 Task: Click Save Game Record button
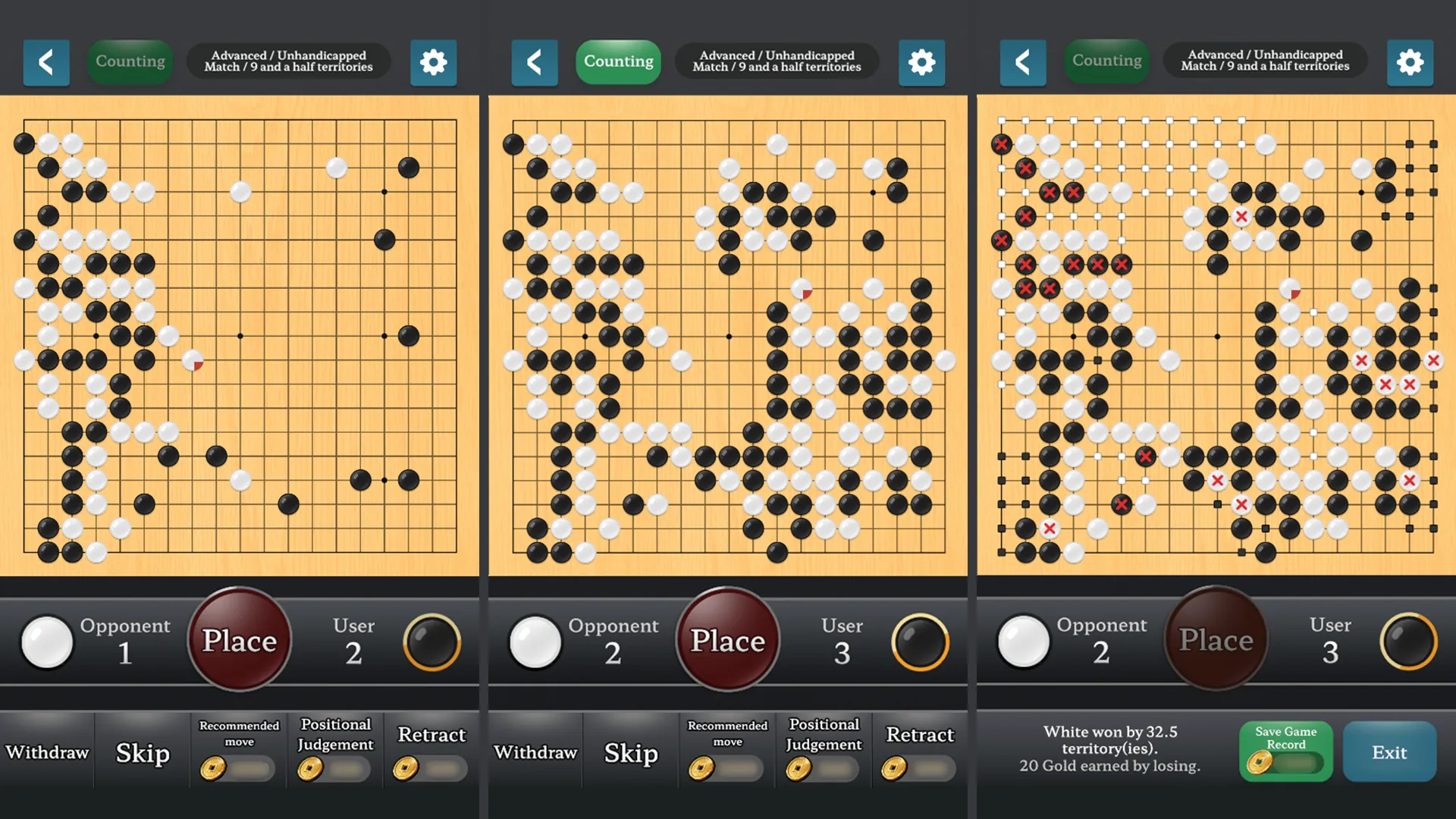tap(1285, 752)
